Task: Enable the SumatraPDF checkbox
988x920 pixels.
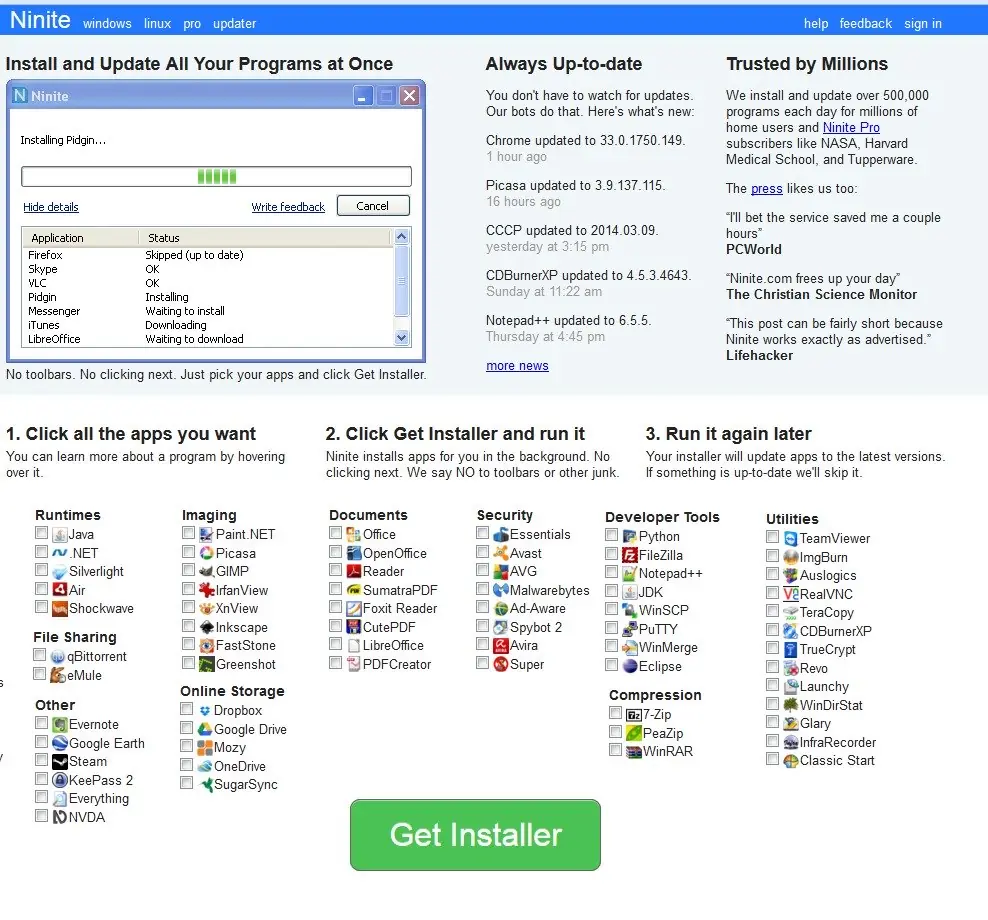Action: pyautogui.click(x=335, y=589)
